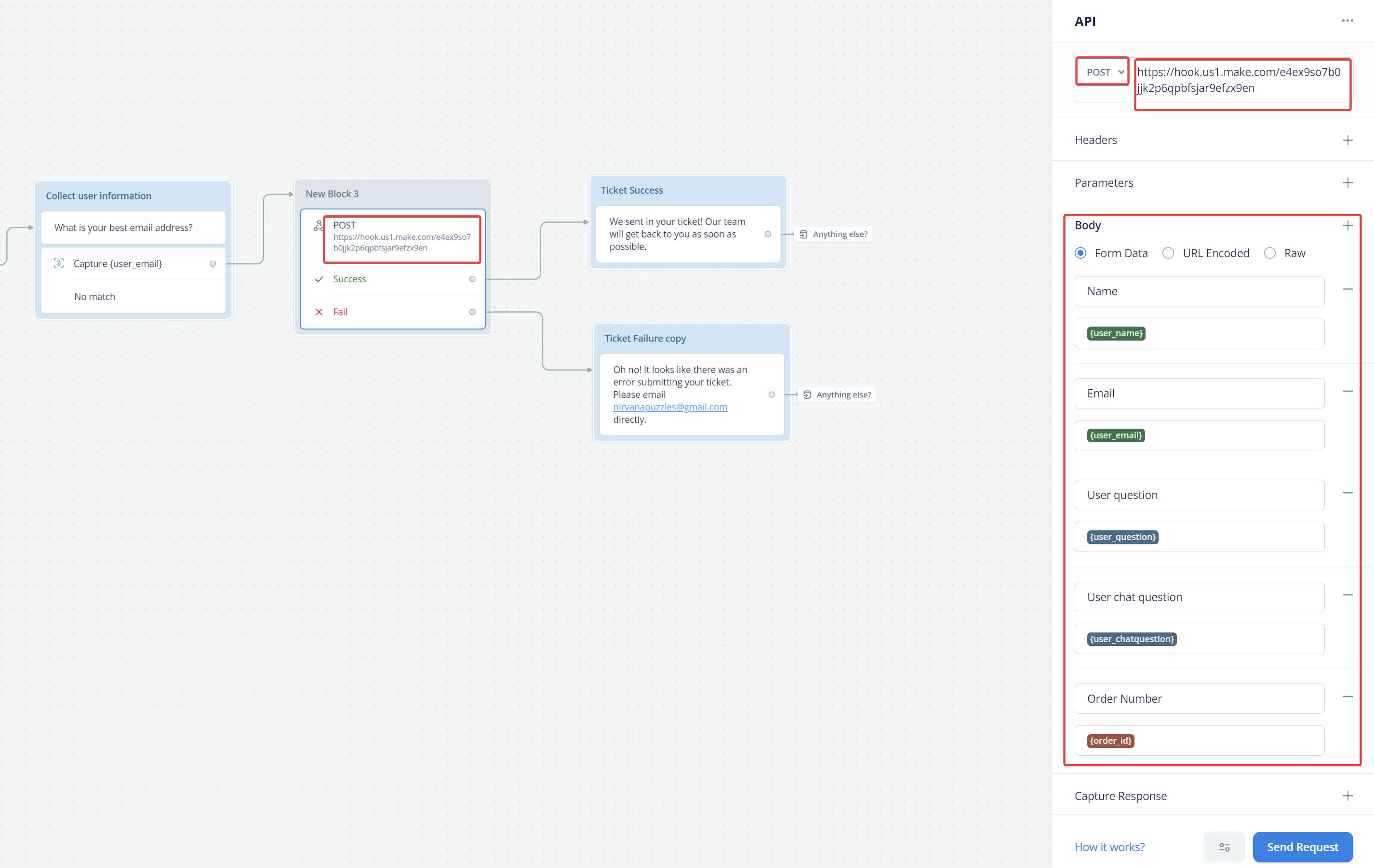Expand Capture Response with plus icon
Image resolution: width=1374 pixels, height=868 pixels.
tap(1348, 796)
